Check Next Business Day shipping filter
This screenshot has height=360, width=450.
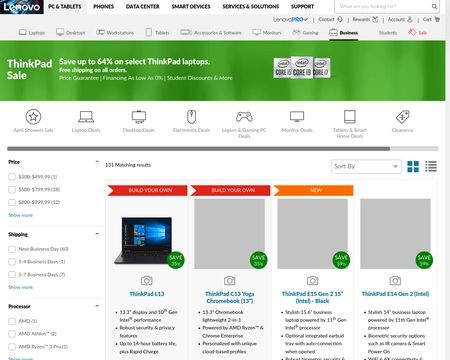pyautogui.click(x=12, y=249)
